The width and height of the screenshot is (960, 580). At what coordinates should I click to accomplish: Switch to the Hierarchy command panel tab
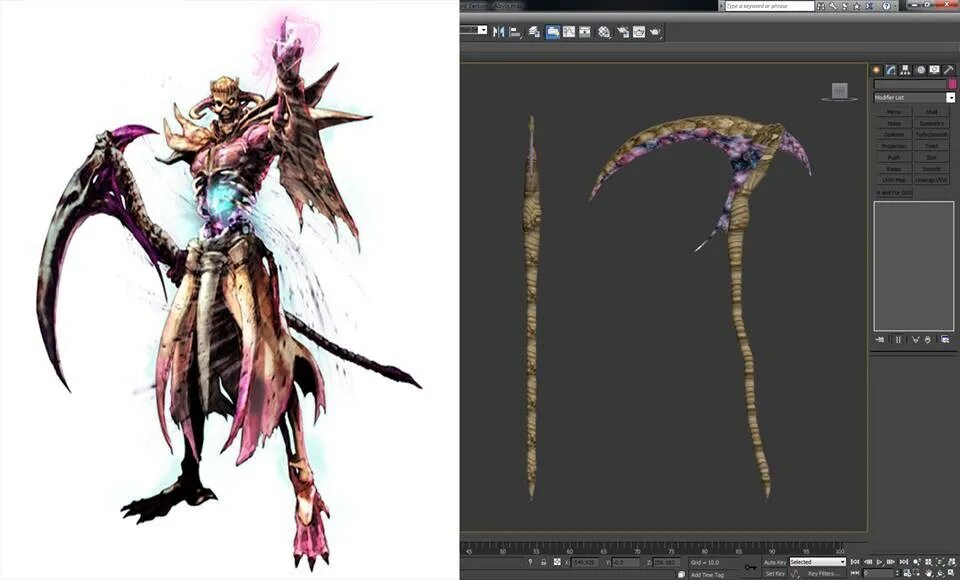[905, 70]
